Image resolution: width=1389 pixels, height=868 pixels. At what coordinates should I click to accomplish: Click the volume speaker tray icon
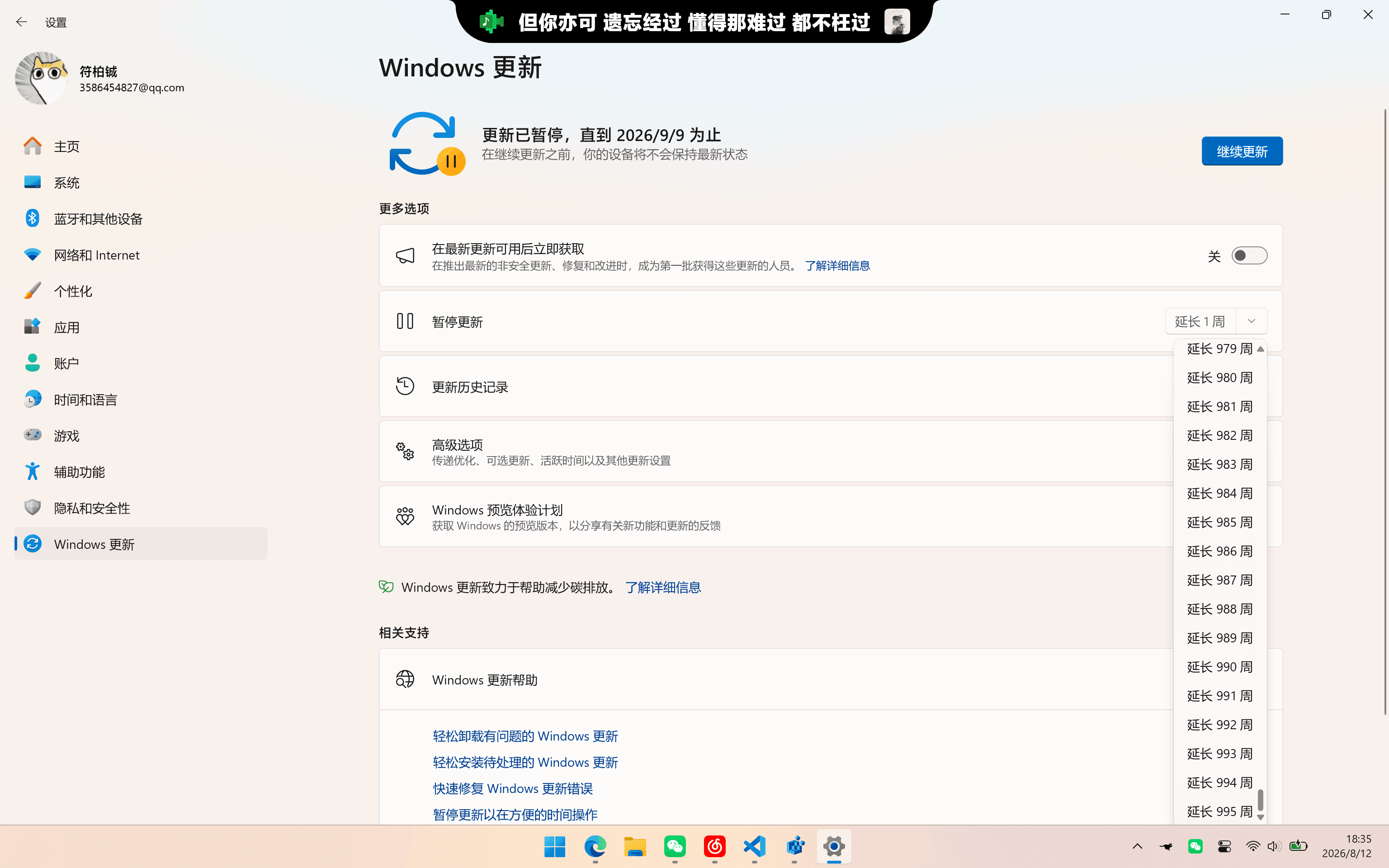click(x=1274, y=846)
